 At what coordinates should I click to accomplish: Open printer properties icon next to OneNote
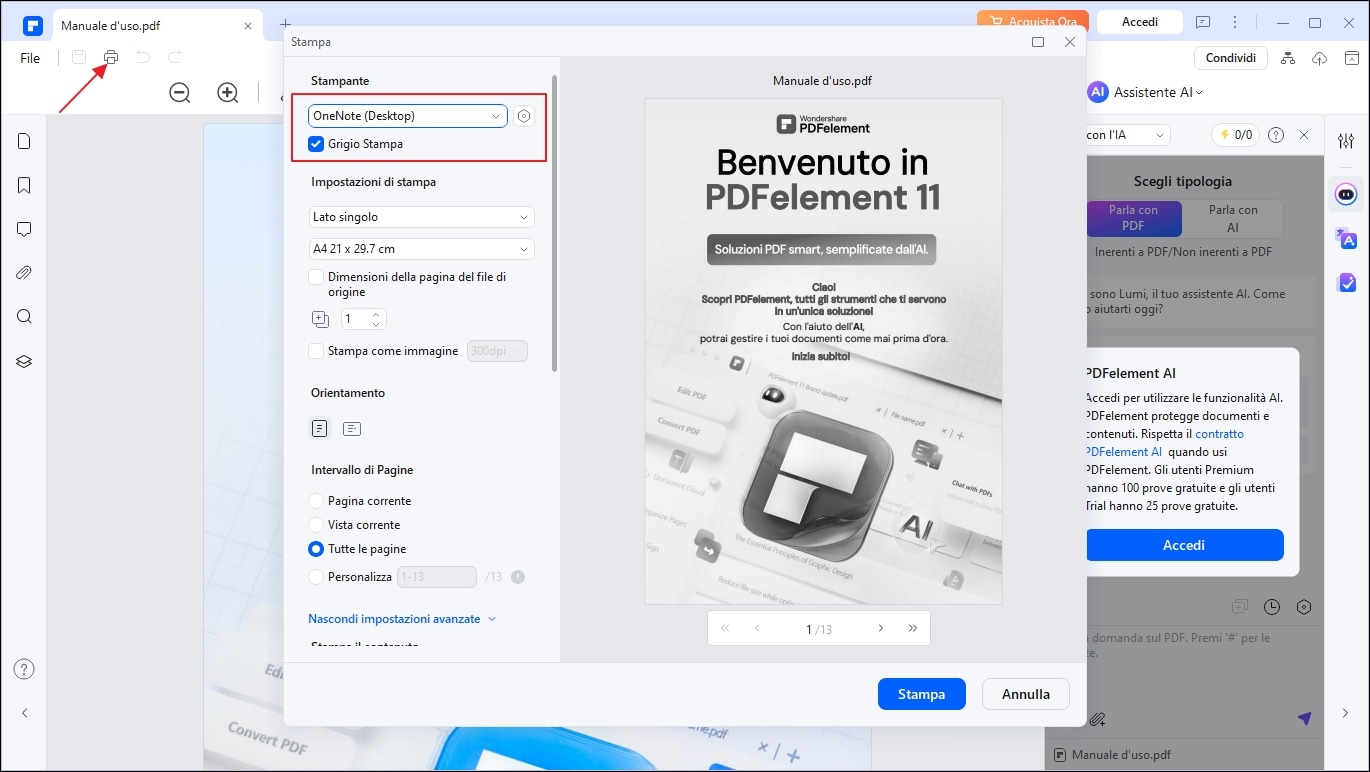(524, 116)
